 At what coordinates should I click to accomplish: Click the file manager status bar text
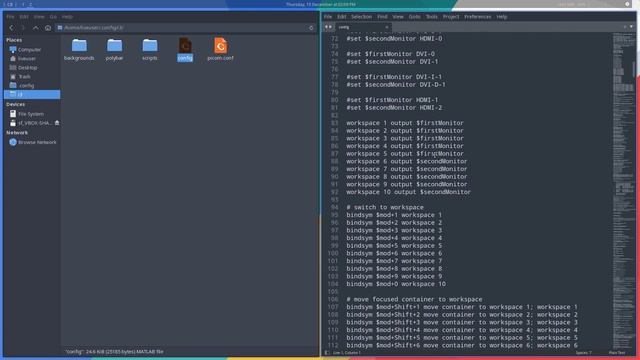[114, 351]
